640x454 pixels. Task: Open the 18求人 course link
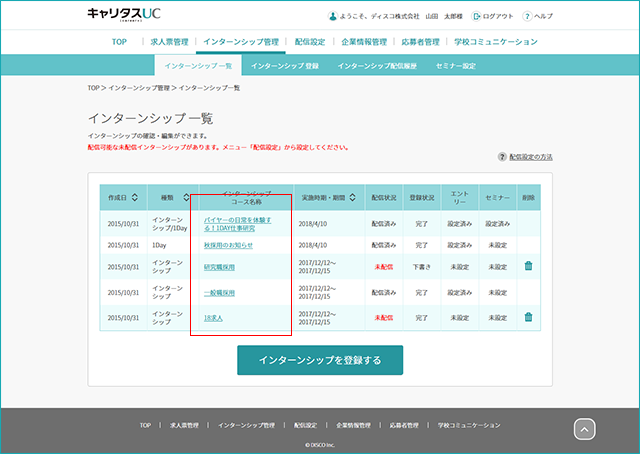point(213,318)
